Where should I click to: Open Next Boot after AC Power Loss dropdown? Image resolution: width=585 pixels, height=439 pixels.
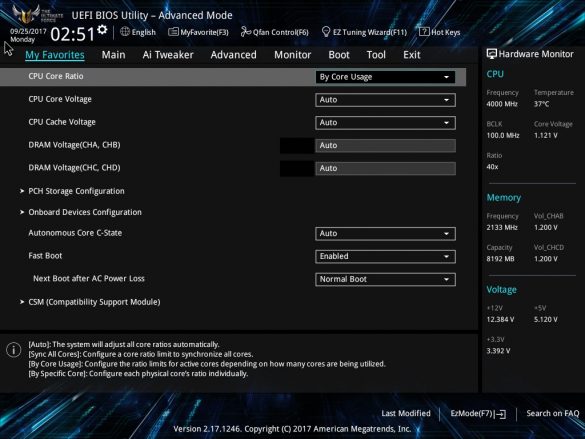385,279
